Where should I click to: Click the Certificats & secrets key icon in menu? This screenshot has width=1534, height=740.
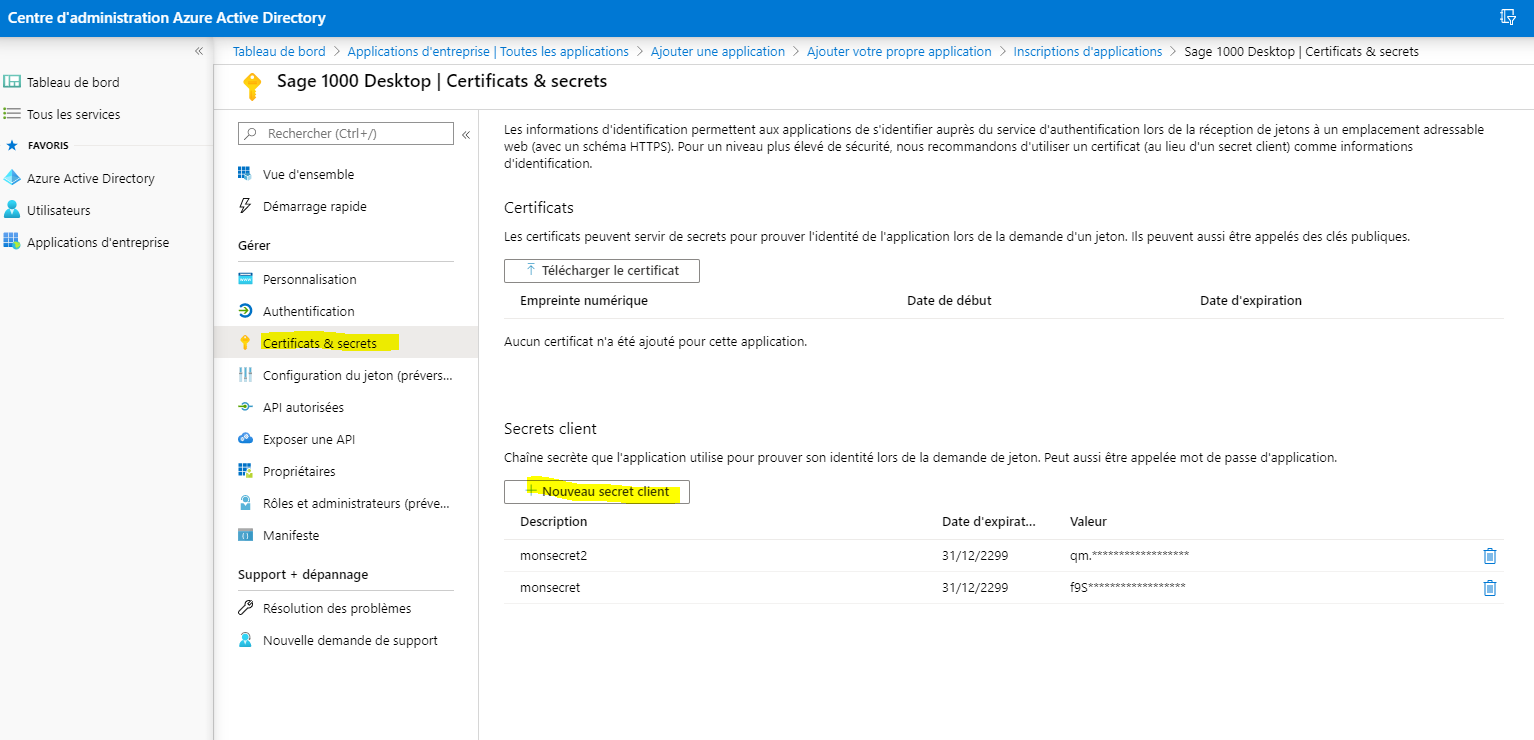pyautogui.click(x=245, y=343)
